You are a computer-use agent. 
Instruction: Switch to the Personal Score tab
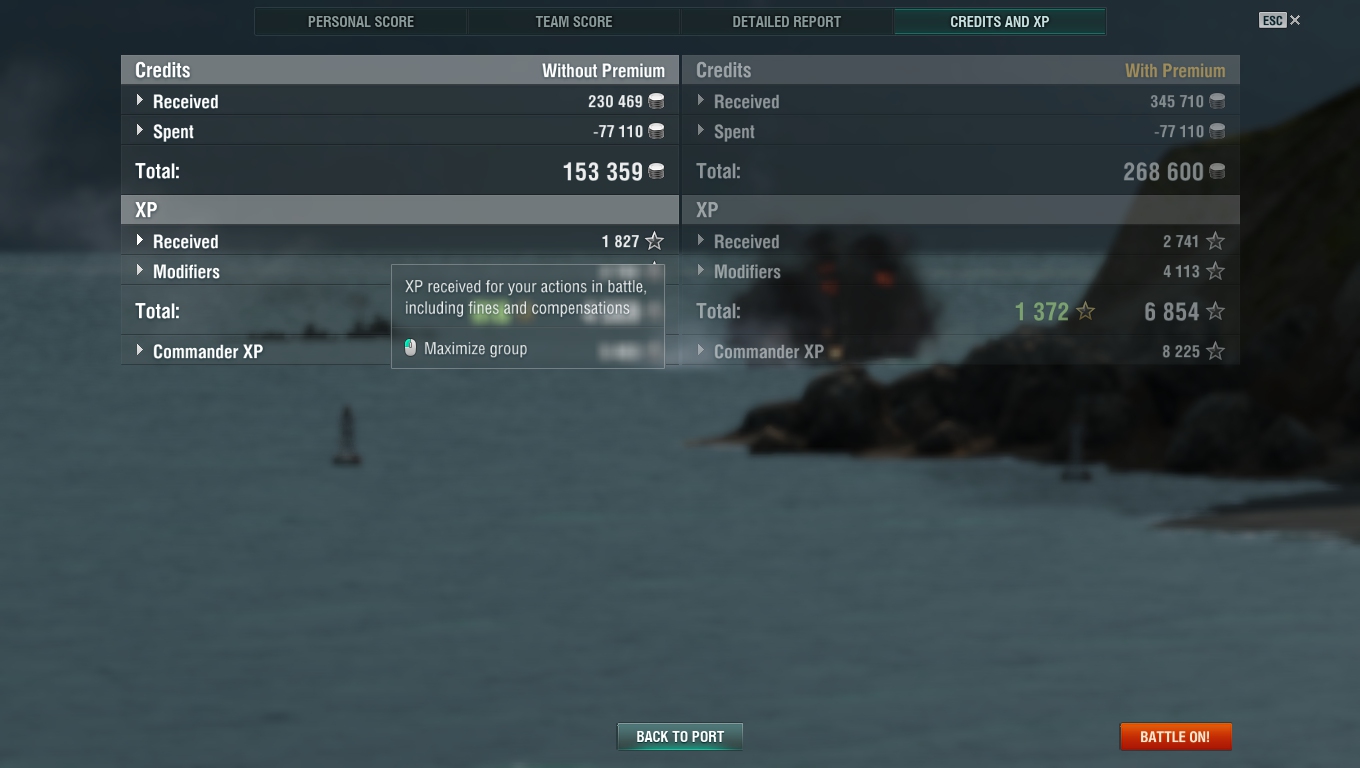pyautogui.click(x=361, y=21)
